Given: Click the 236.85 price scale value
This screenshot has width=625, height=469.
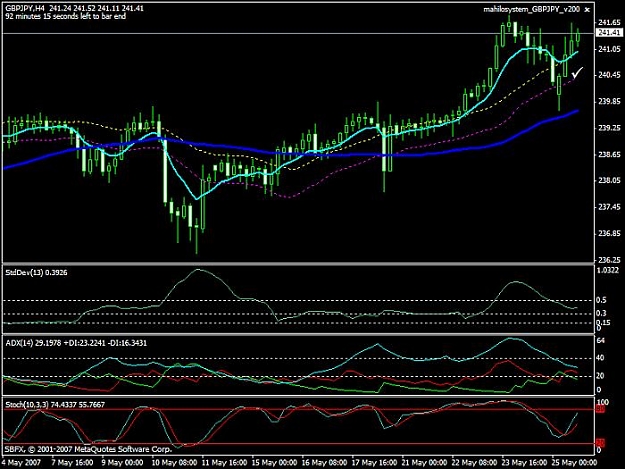Looking at the screenshot, I should tap(609, 233).
